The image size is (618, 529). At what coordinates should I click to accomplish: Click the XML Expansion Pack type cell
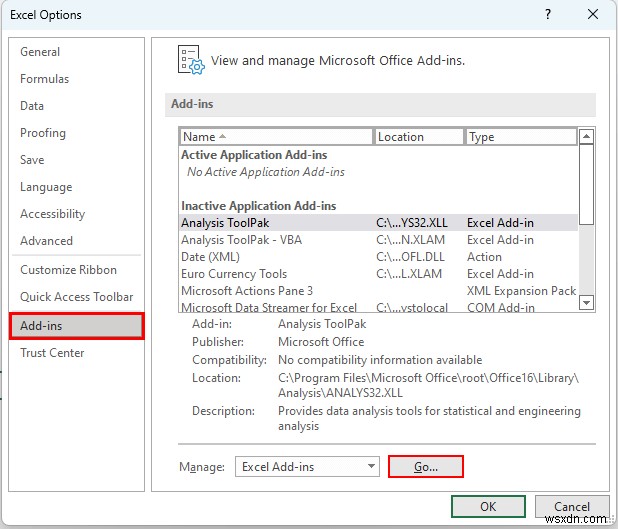point(521,291)
